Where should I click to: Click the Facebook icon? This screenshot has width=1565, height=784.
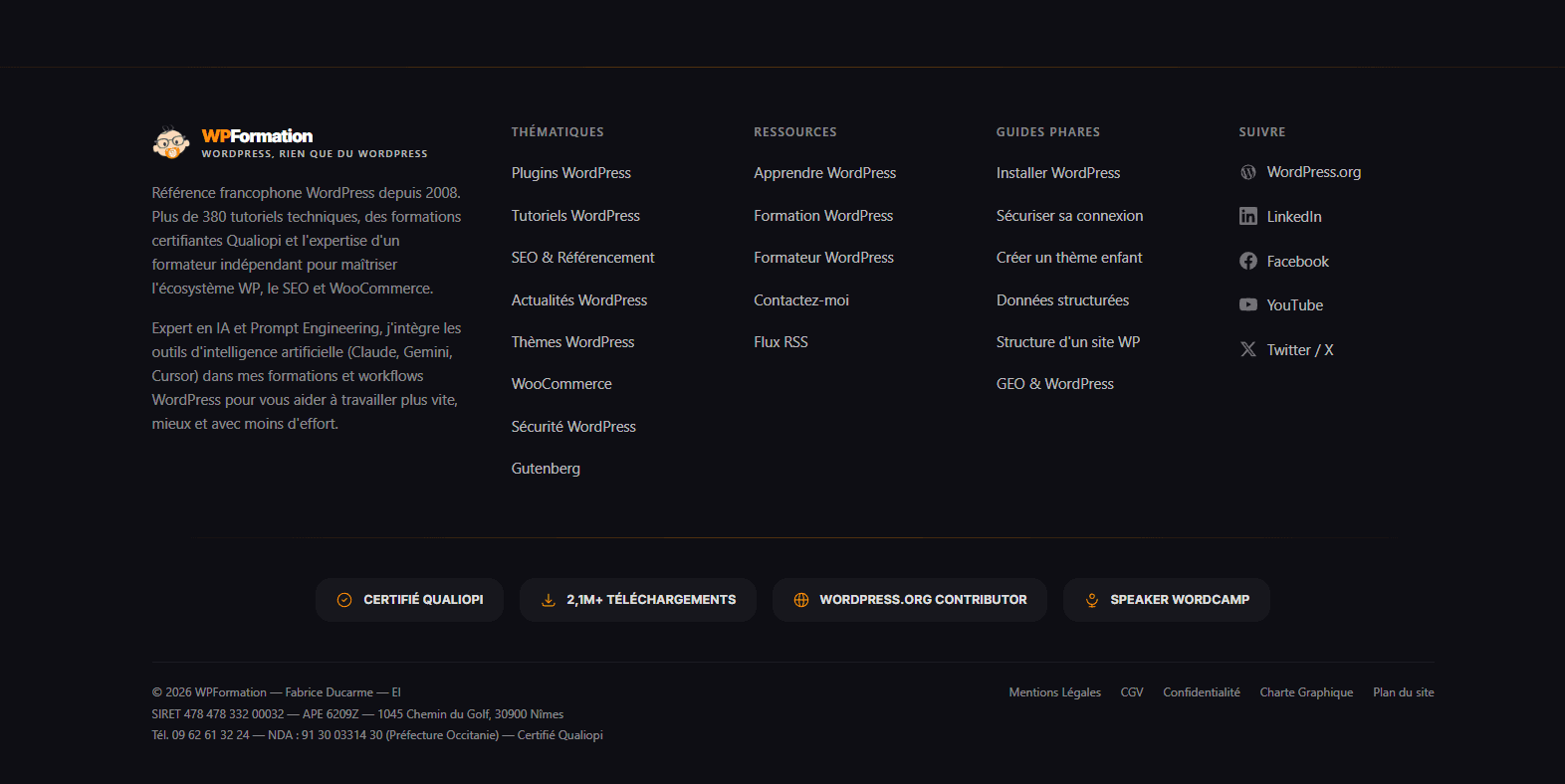[1247, 261]
